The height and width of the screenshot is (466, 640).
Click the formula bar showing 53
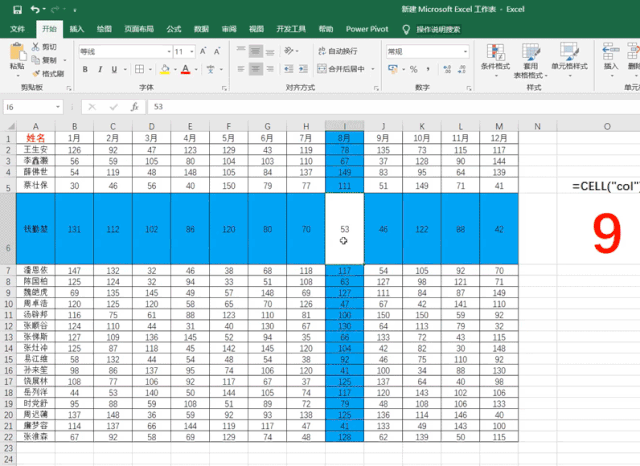(x=393, y=107)
